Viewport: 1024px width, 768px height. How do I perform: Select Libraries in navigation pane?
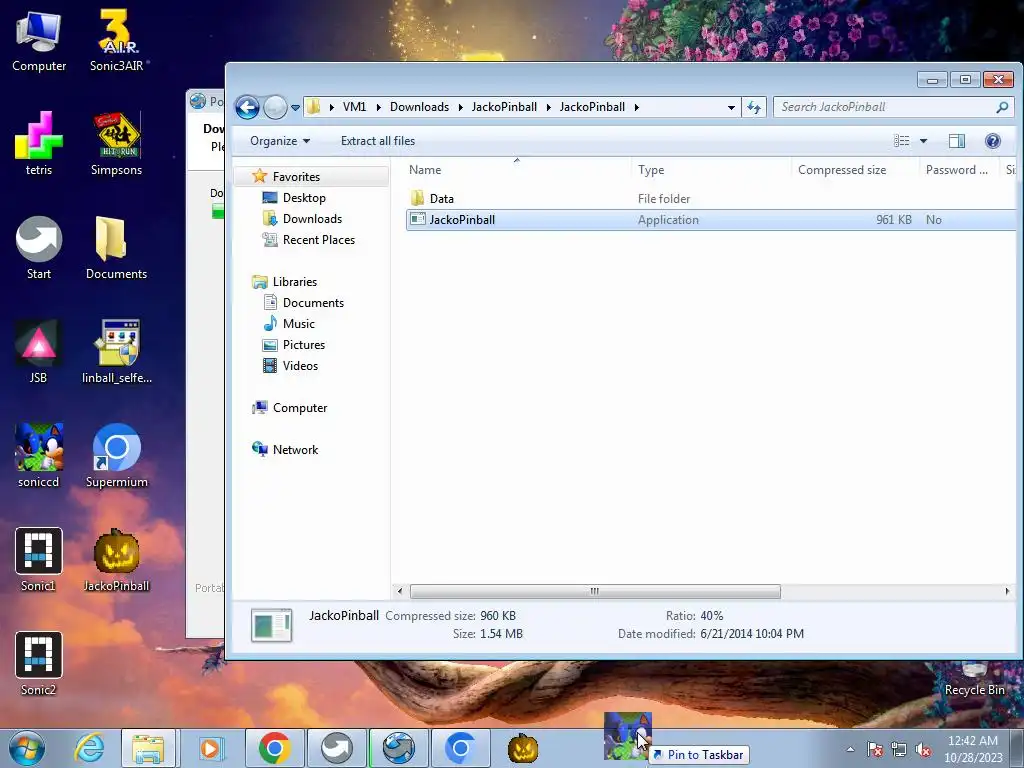pyautogui.click(x=295, y=282)
